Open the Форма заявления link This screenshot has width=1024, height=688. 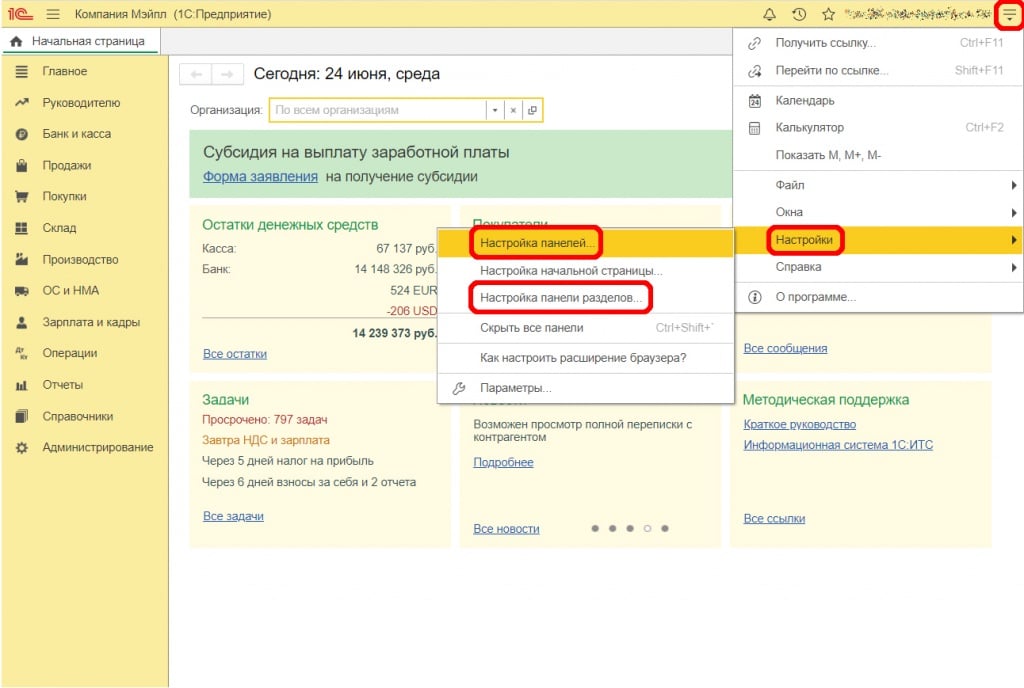[x=260, y=176]
